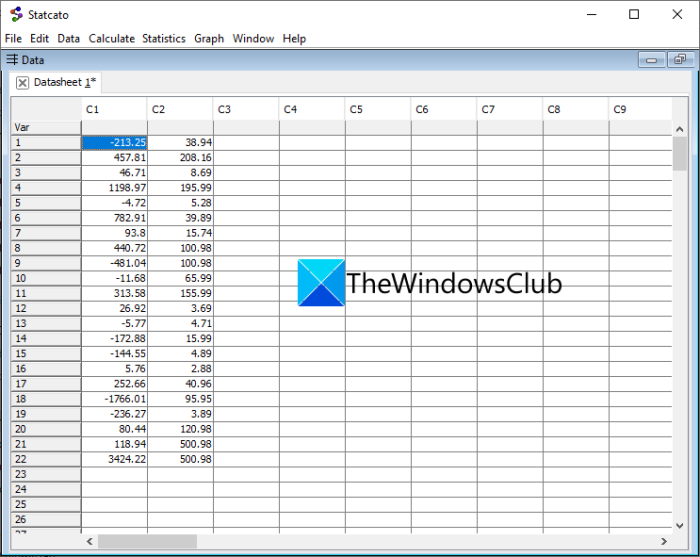Select column header C5
This screenshot has width=700, height=557.
[378, 109]
